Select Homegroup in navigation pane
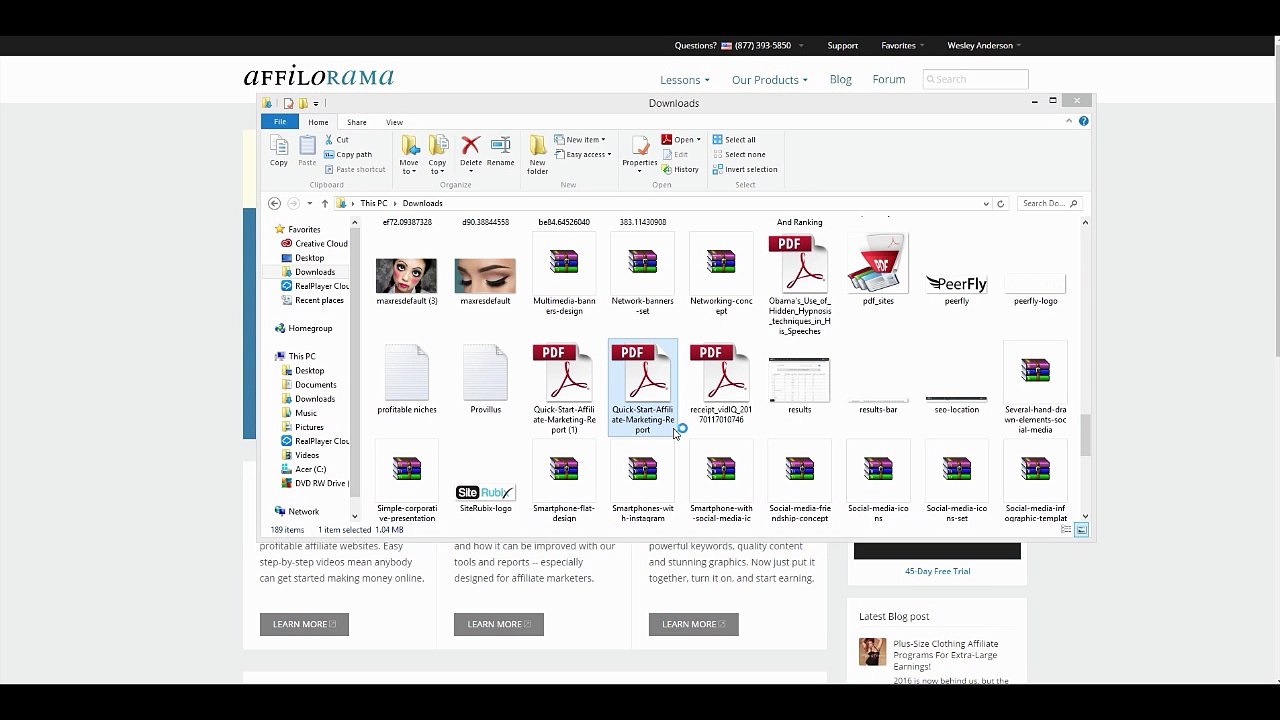The width and height of the screenshot is (1280, 720). click(x=304, y=328)
